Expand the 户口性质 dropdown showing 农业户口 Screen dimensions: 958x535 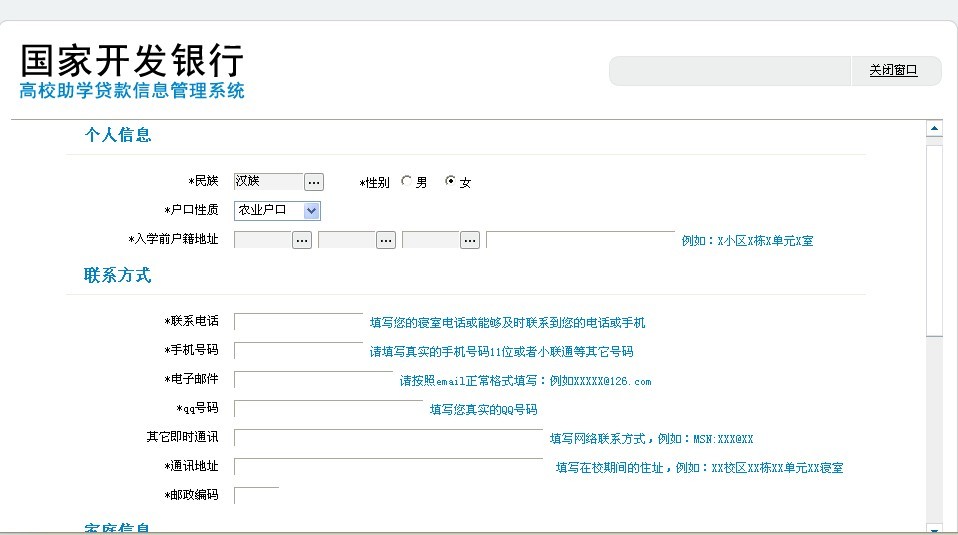(311, 211)
